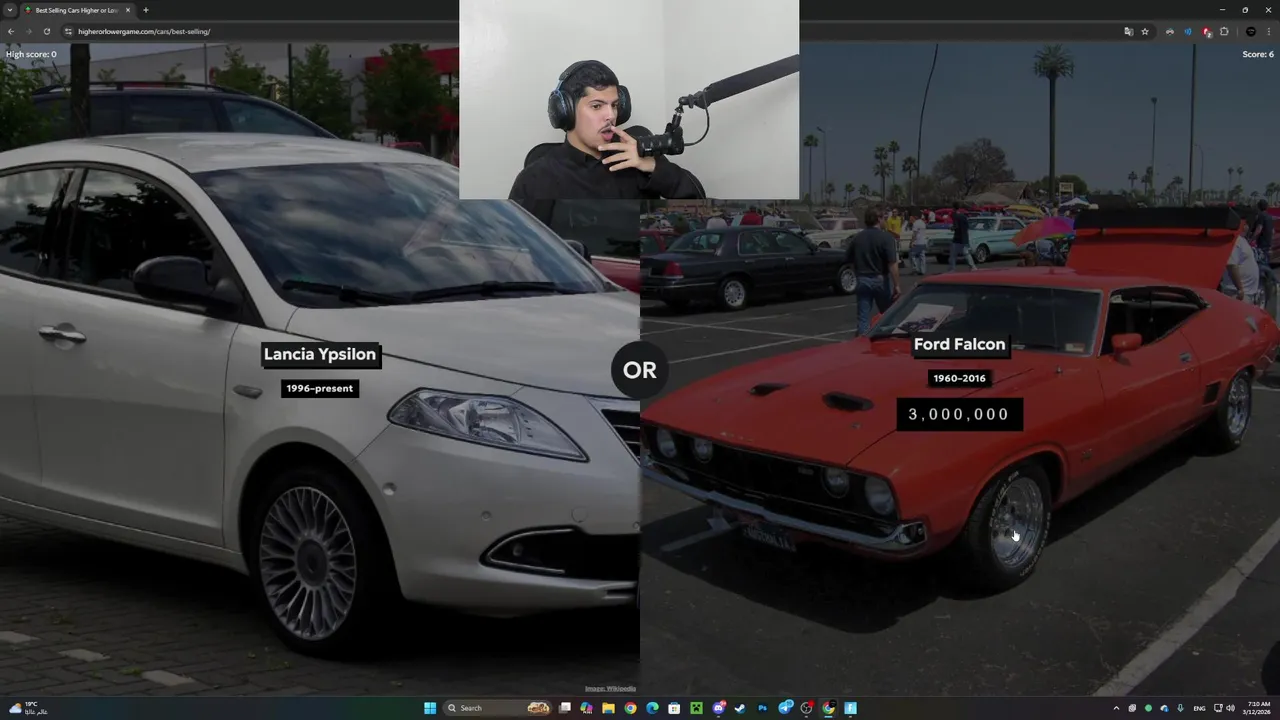Switch the ENG input language
The height and width of the screenshot is (720, 1280).
1199,708
